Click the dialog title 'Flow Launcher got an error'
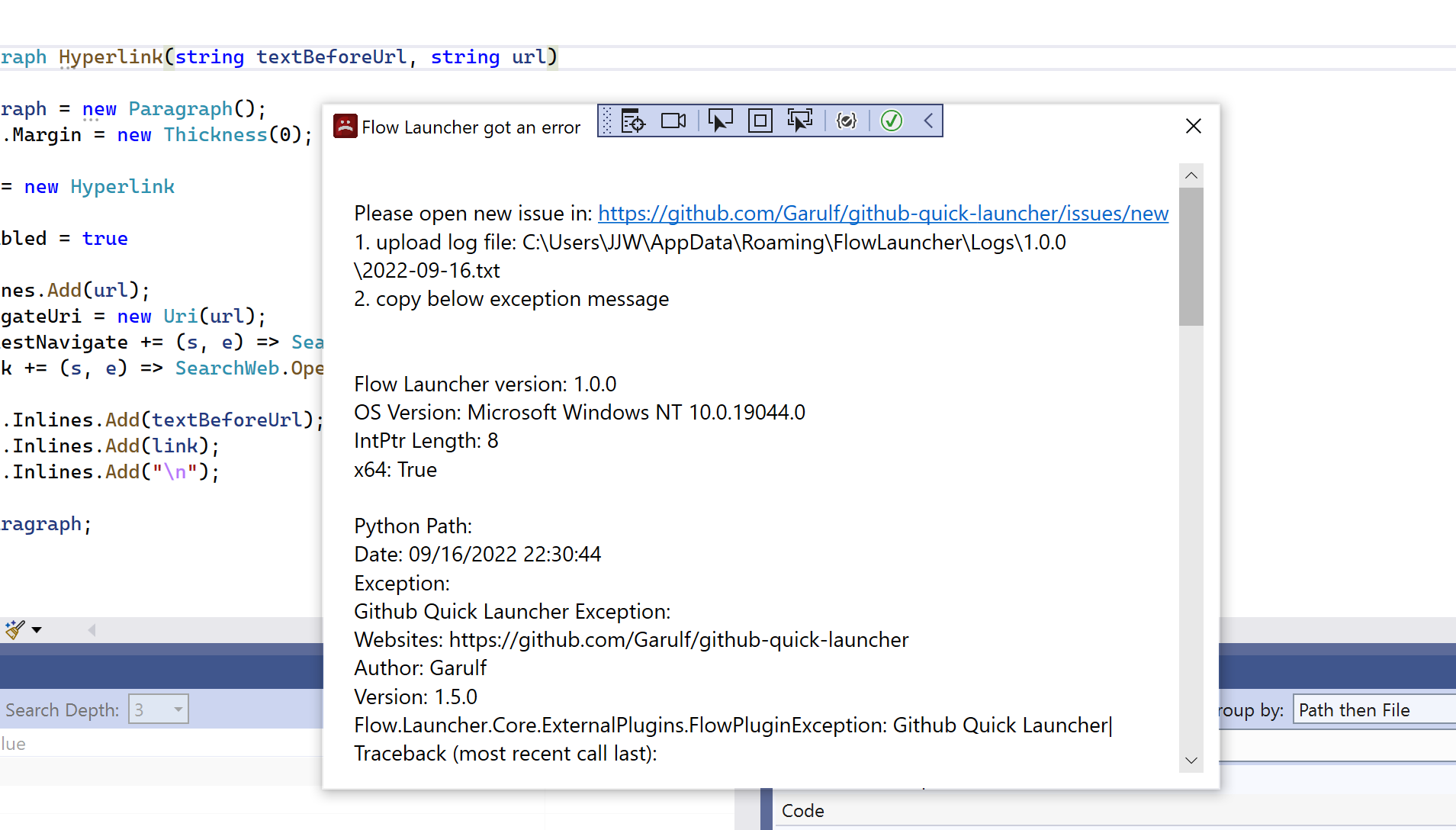Viewport: 1456px width, 830px height. pos(471,127)
